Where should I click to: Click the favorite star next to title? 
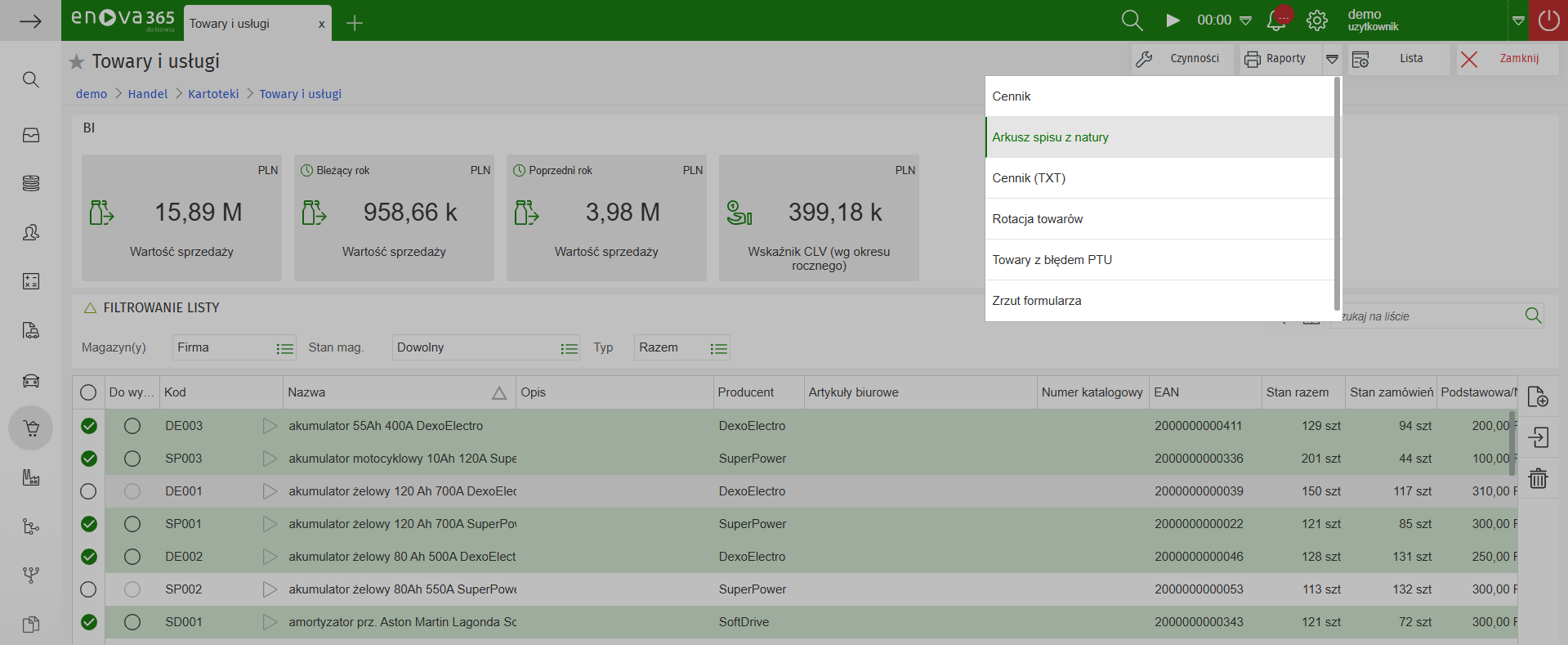coord(77,61)
